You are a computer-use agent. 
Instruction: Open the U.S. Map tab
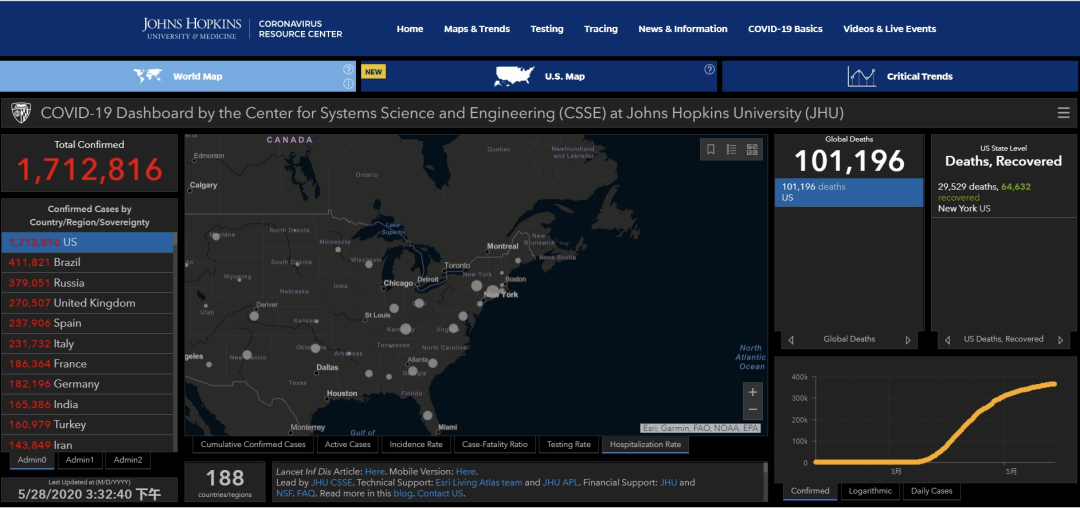click(x=539, y=76)
